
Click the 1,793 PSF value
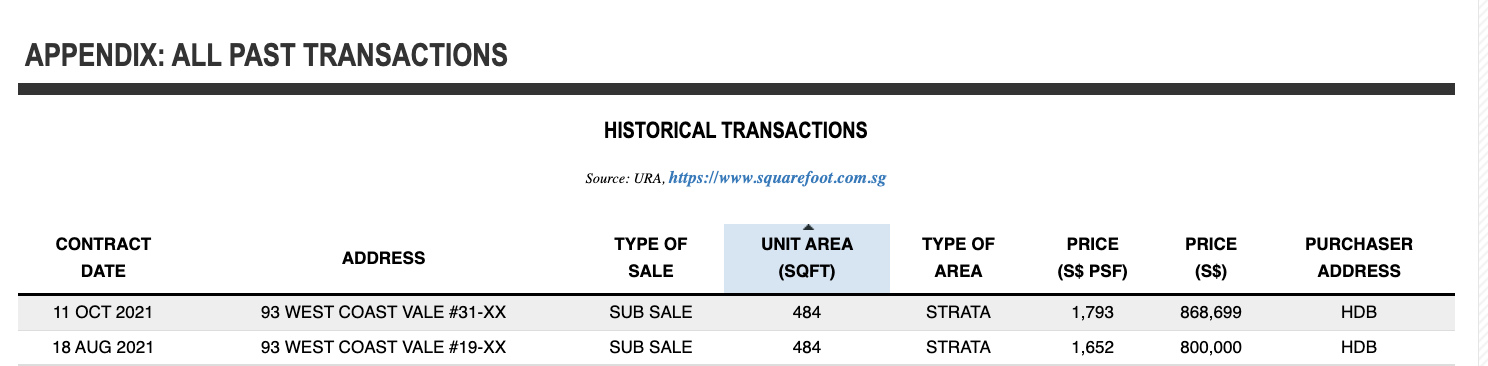(1092, 312)
